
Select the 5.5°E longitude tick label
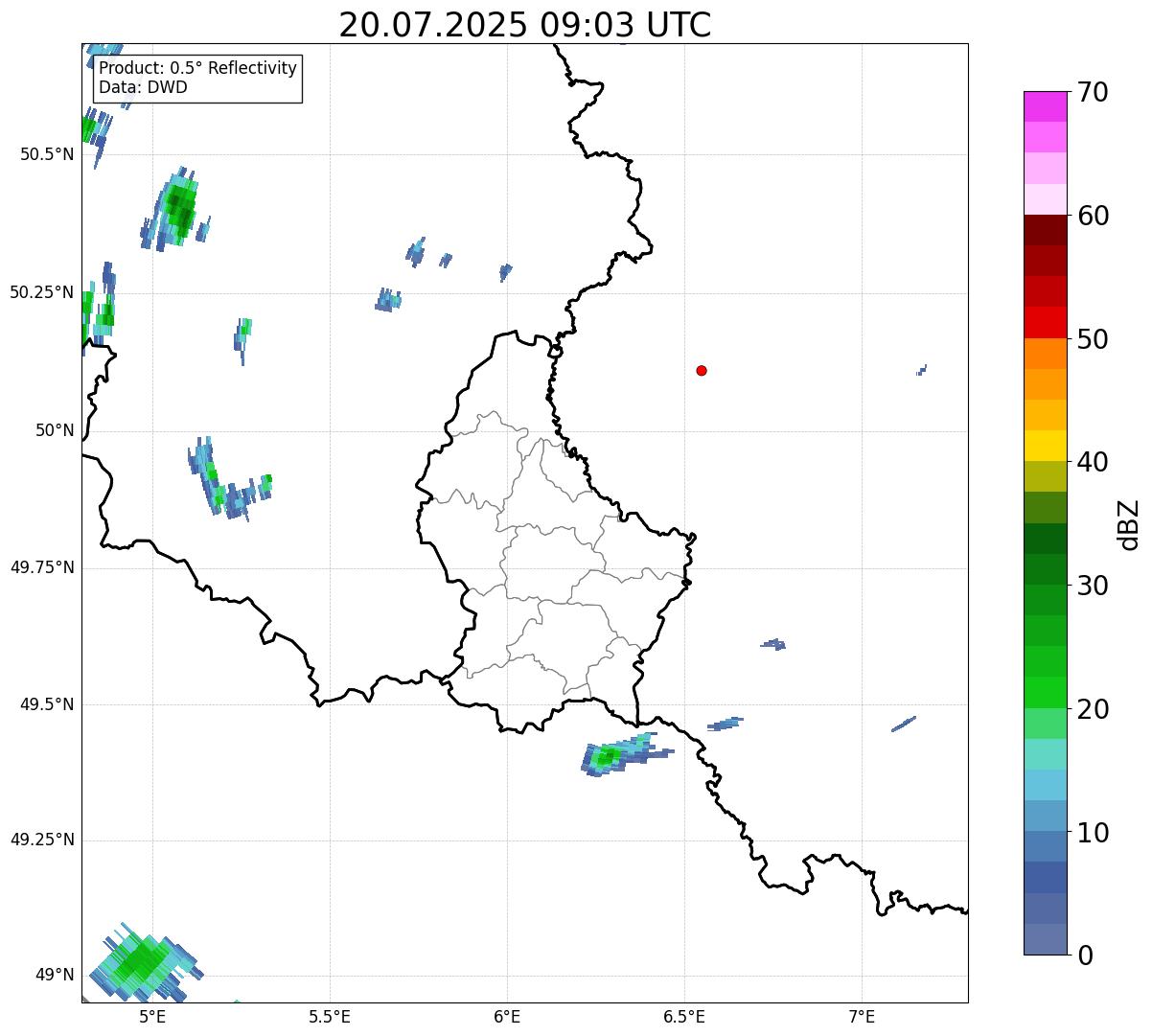pos(330,1016)
